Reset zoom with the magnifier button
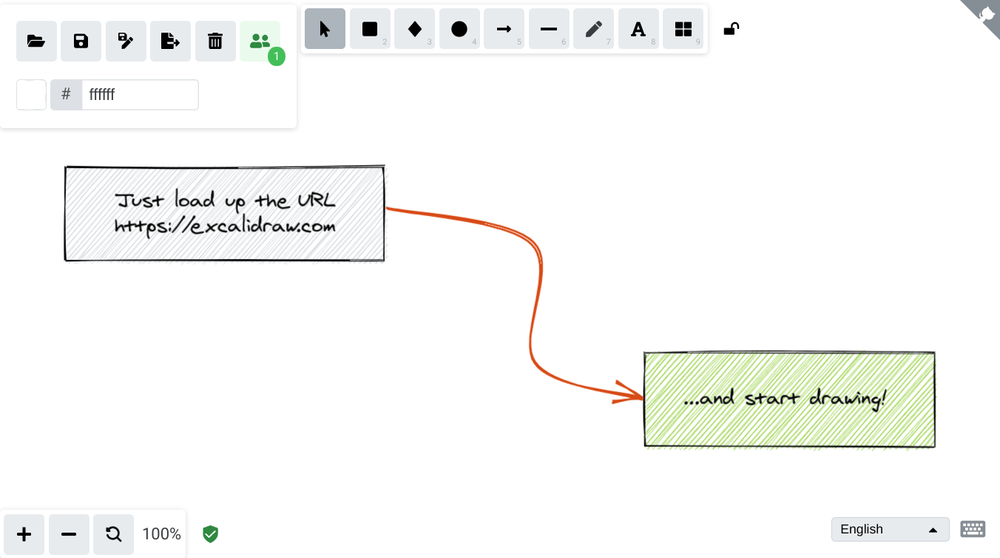The width and height of the screenshot is (1000, 558). pos(114,534)
